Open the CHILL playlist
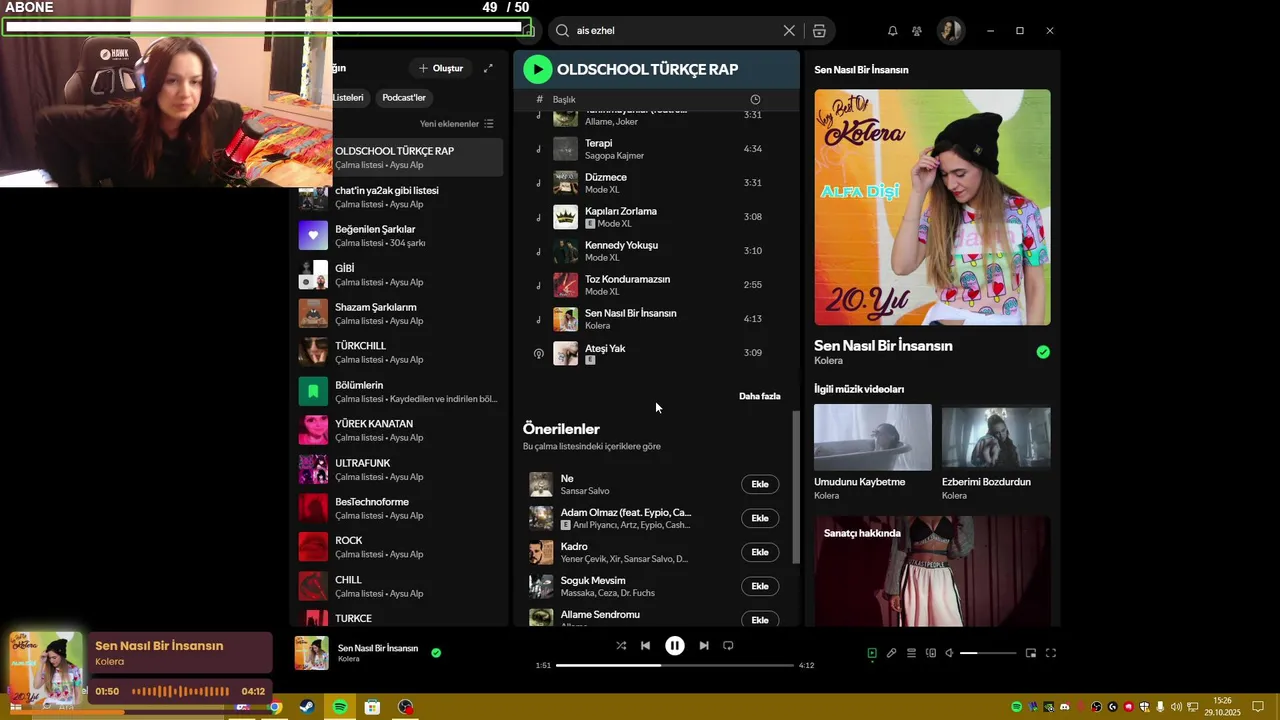The width and height of the screenshot is (1280, 720). pos(399,586)
